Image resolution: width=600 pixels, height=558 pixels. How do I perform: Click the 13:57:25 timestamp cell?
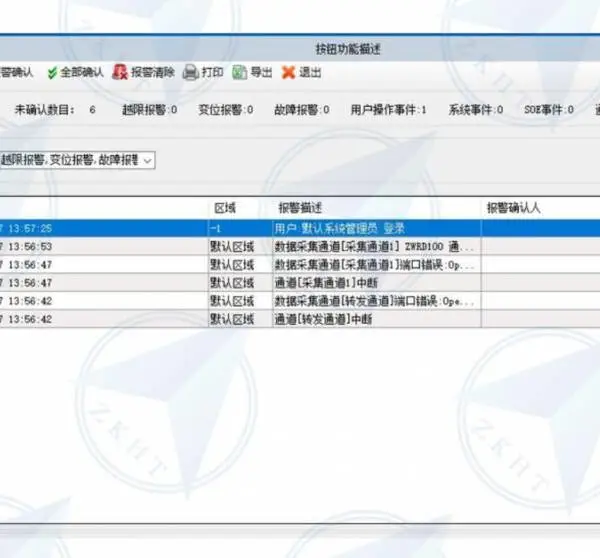pos(104,228)
